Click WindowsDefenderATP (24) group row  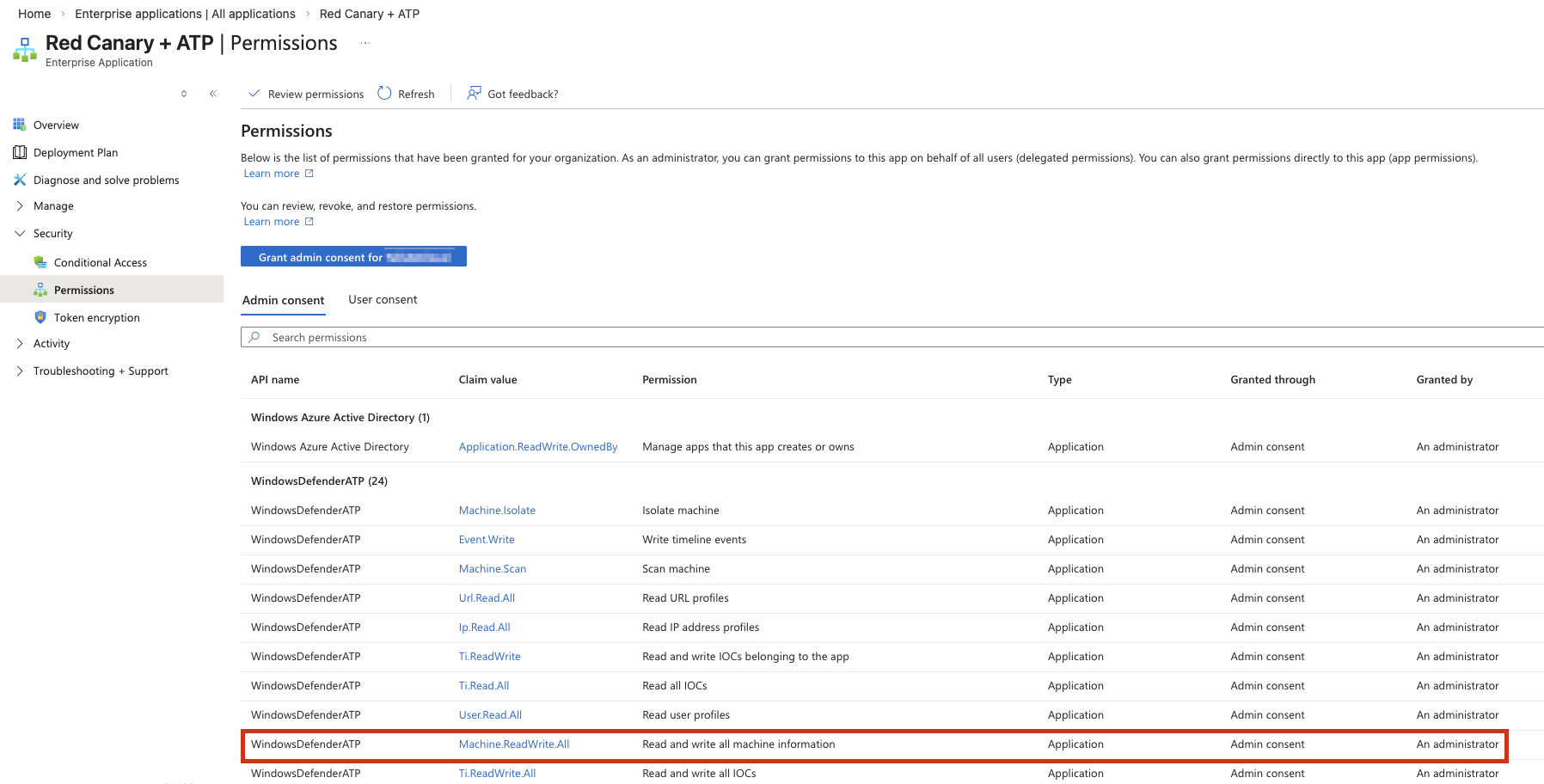pyautogui.click(x=319, y=481)
